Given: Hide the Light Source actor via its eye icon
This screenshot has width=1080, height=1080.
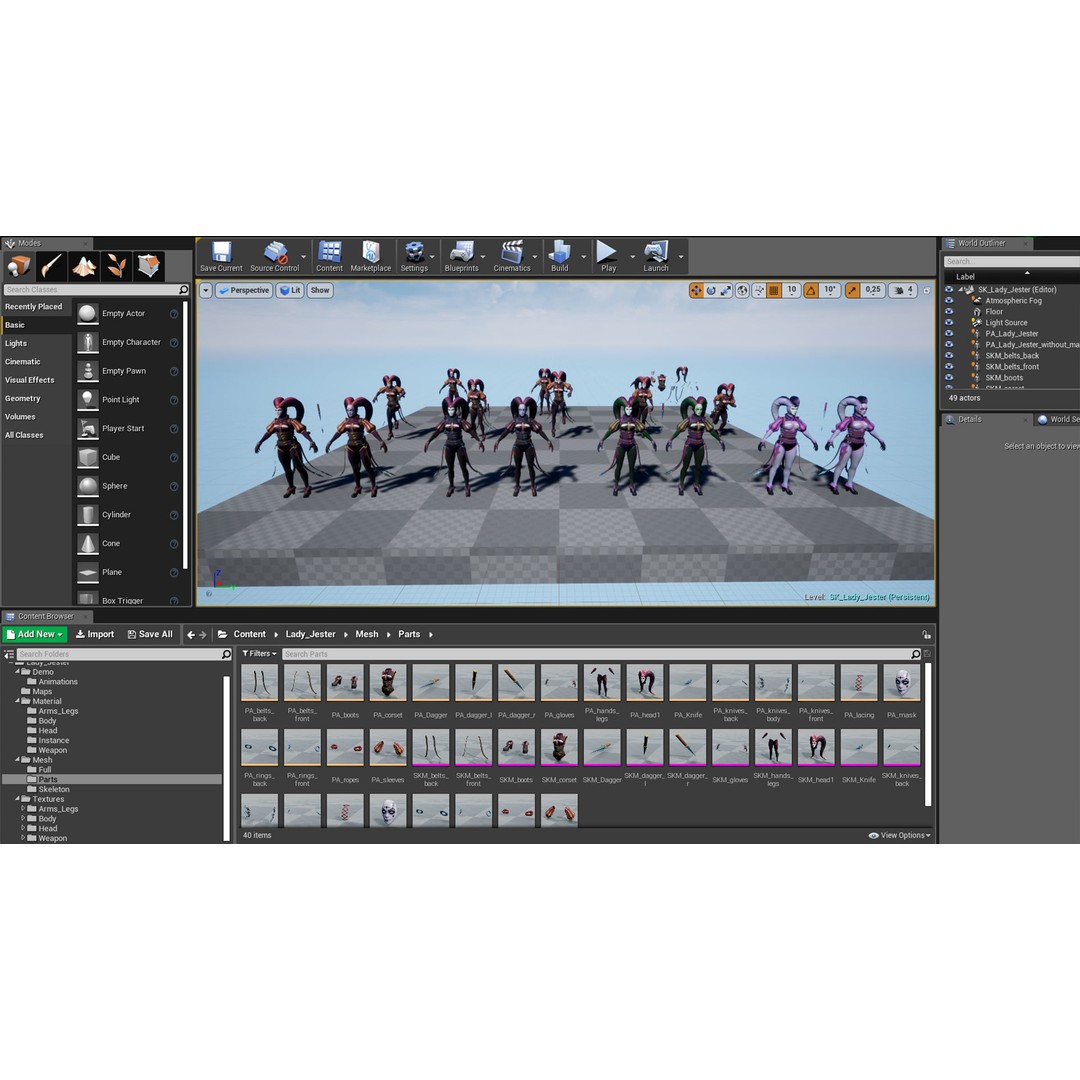Looking at the screenshot, I should 949,323.
